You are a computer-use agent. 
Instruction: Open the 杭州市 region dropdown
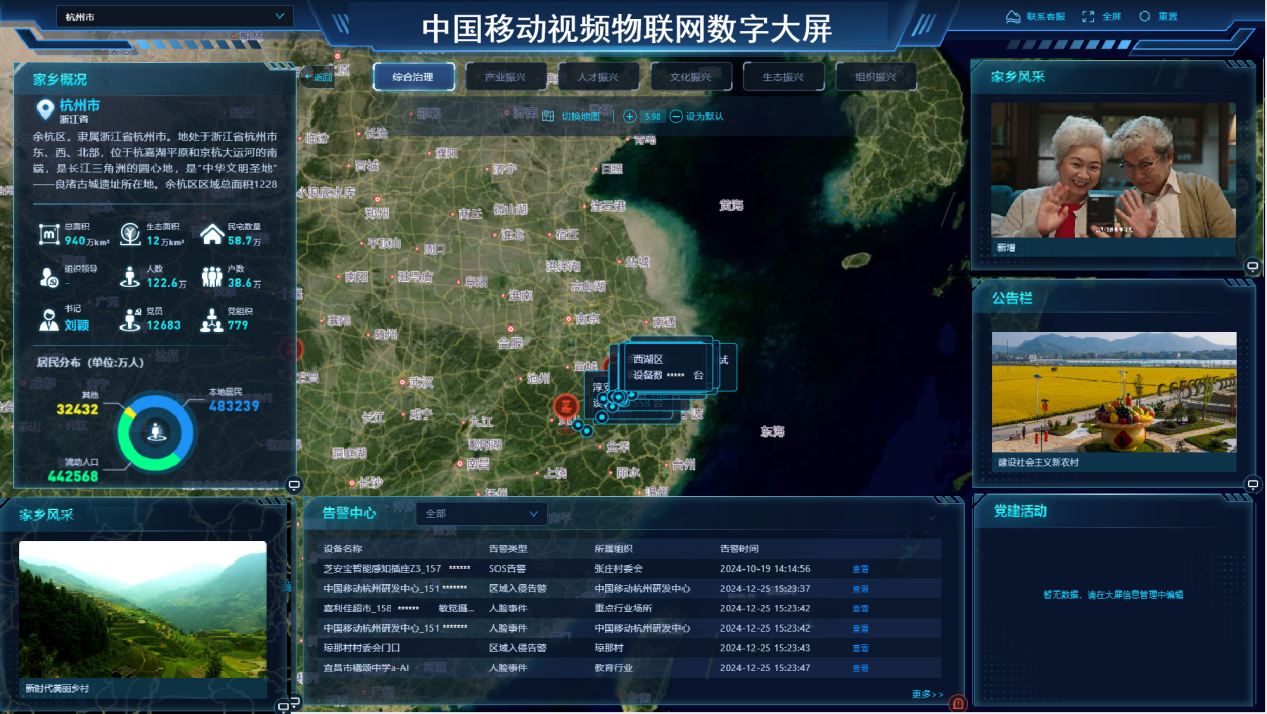[175, 17]
